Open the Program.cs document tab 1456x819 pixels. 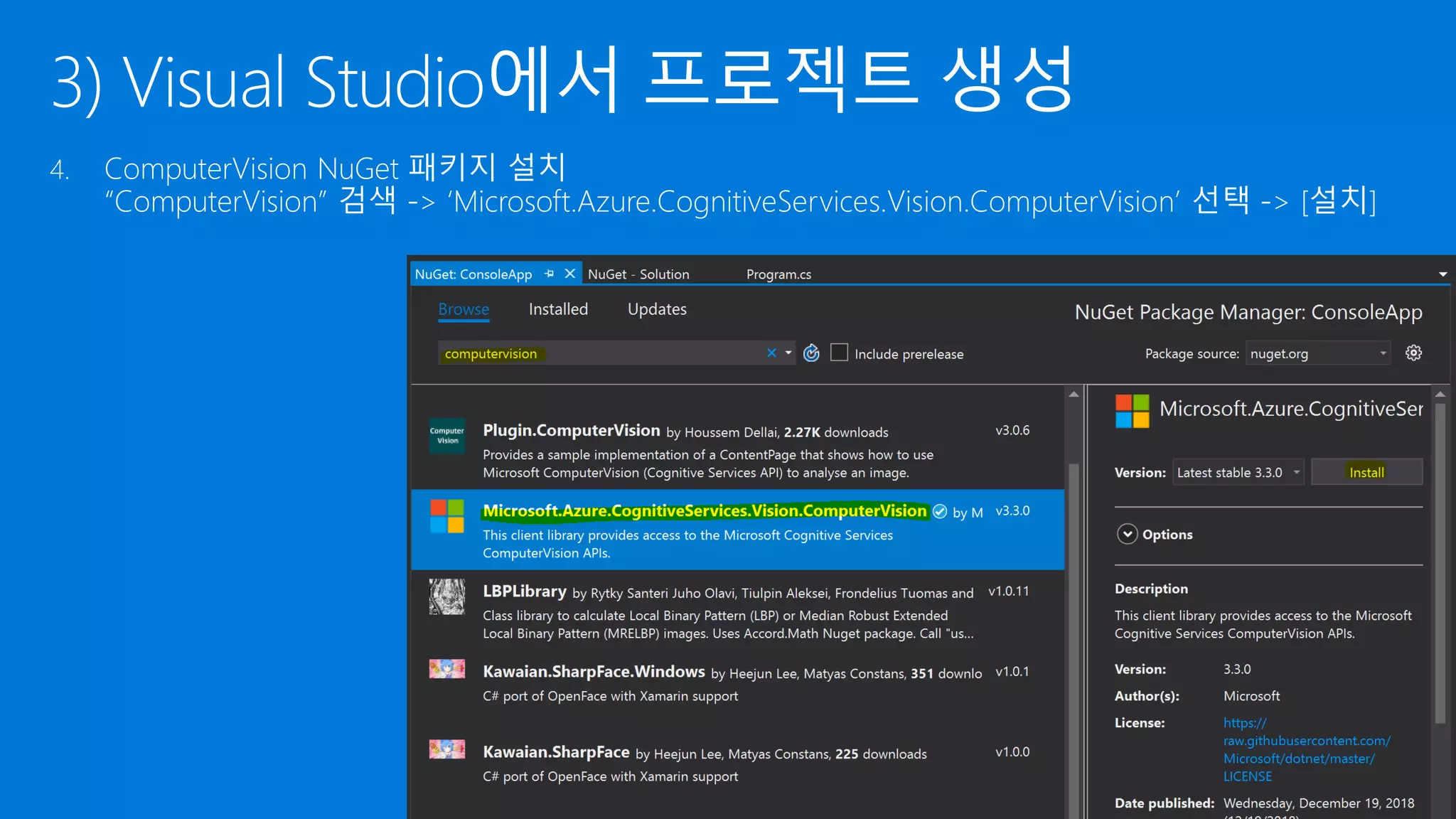click(778, 274)
